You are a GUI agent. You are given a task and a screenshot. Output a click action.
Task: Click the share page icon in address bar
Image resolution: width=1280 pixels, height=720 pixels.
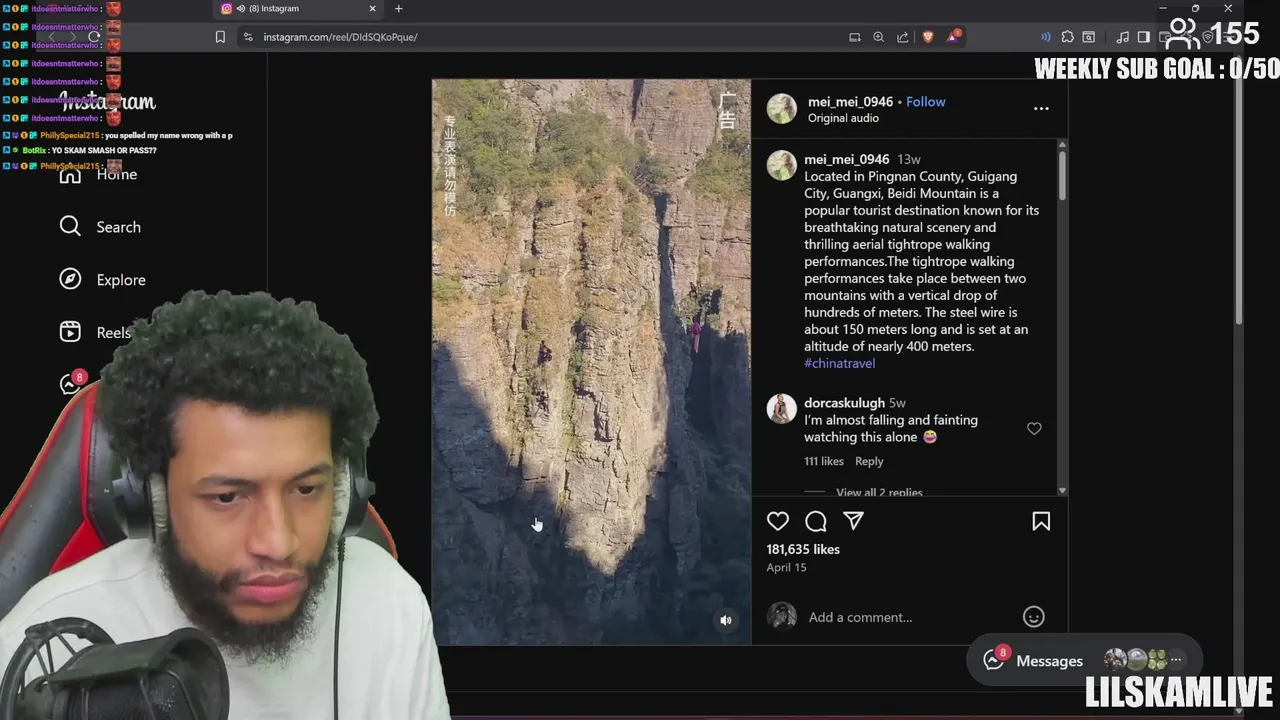coord(902,37)
